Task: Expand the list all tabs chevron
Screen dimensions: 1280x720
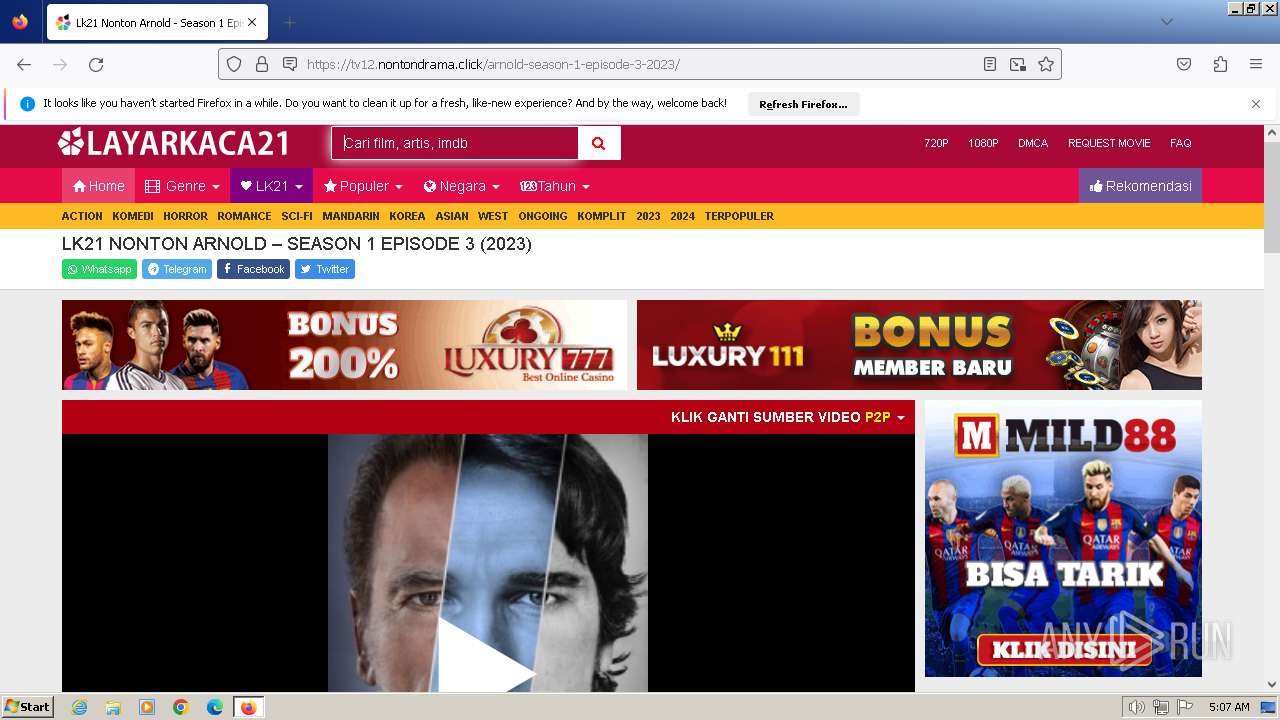Action: pos(1167,22)
